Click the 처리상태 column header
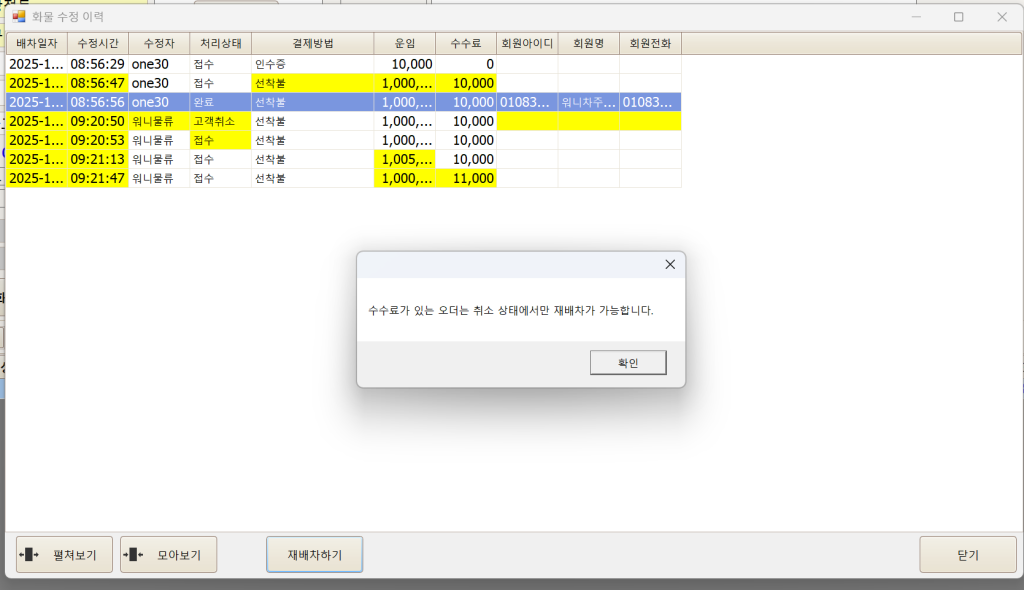Image resolution: width=1024 pixels, height=590 pixels. 220,43
